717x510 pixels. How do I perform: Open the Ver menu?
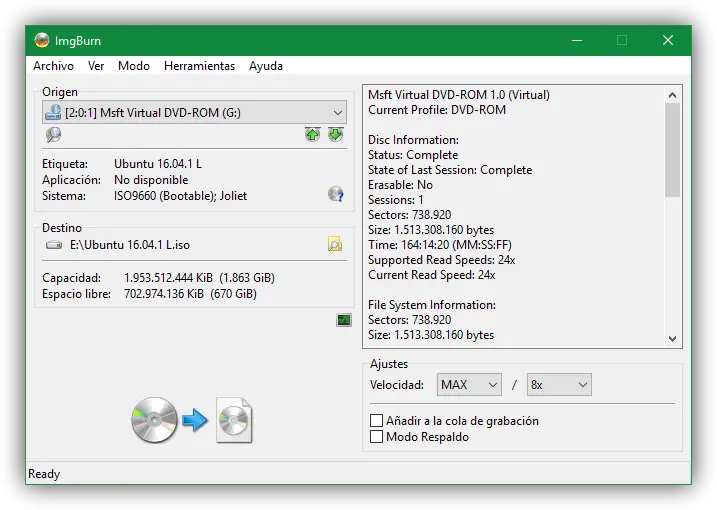coord(96,66)
